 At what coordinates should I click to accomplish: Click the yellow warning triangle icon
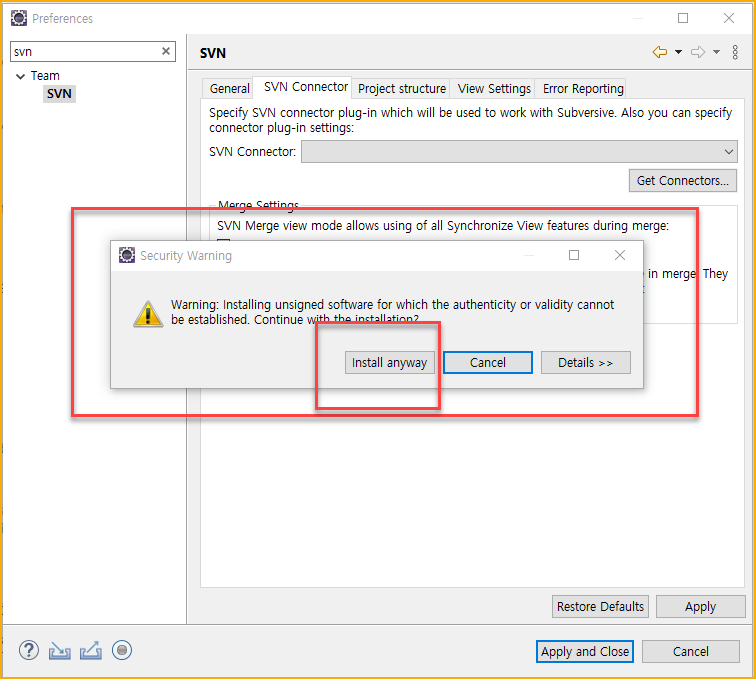tap(148, 314)
